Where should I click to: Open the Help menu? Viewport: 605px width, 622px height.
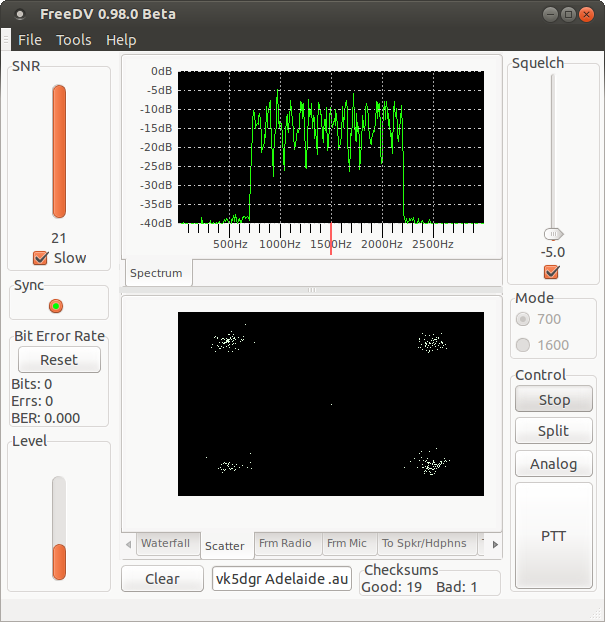coord(121,40)
